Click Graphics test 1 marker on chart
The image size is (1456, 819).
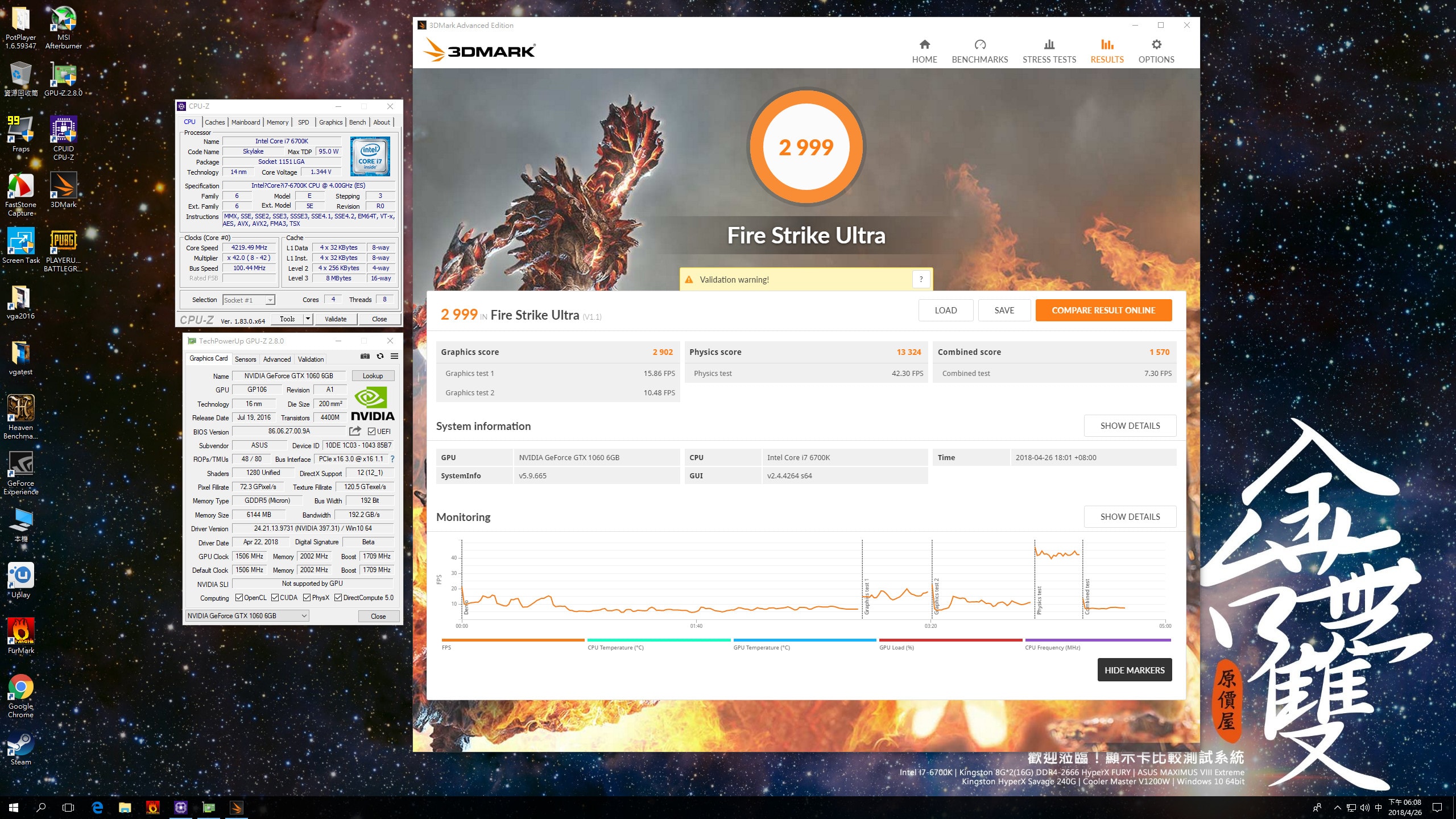(x=867, y=598)
